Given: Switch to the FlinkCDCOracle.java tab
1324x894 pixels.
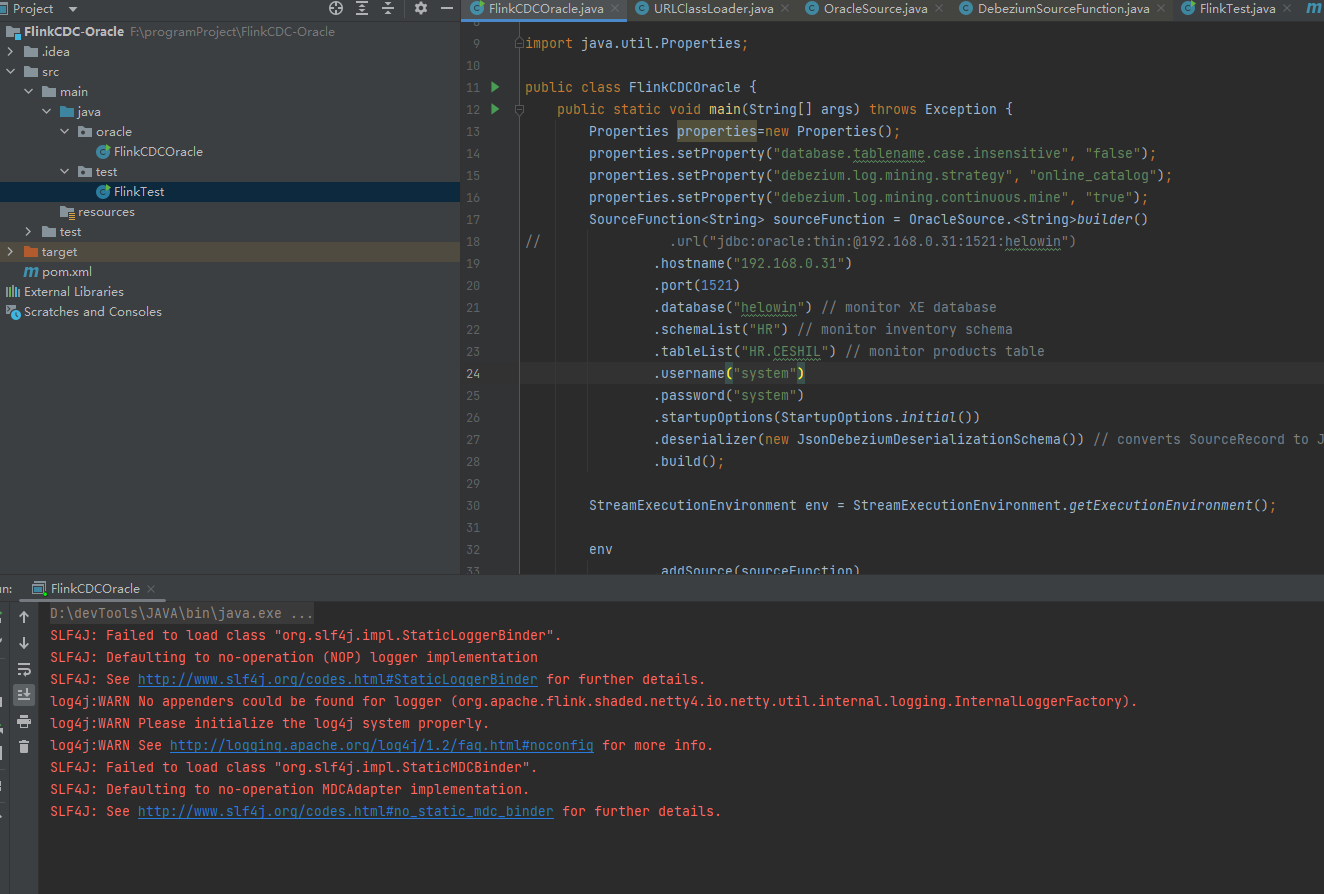Looking at the screenshot, I should pos(545,9).
